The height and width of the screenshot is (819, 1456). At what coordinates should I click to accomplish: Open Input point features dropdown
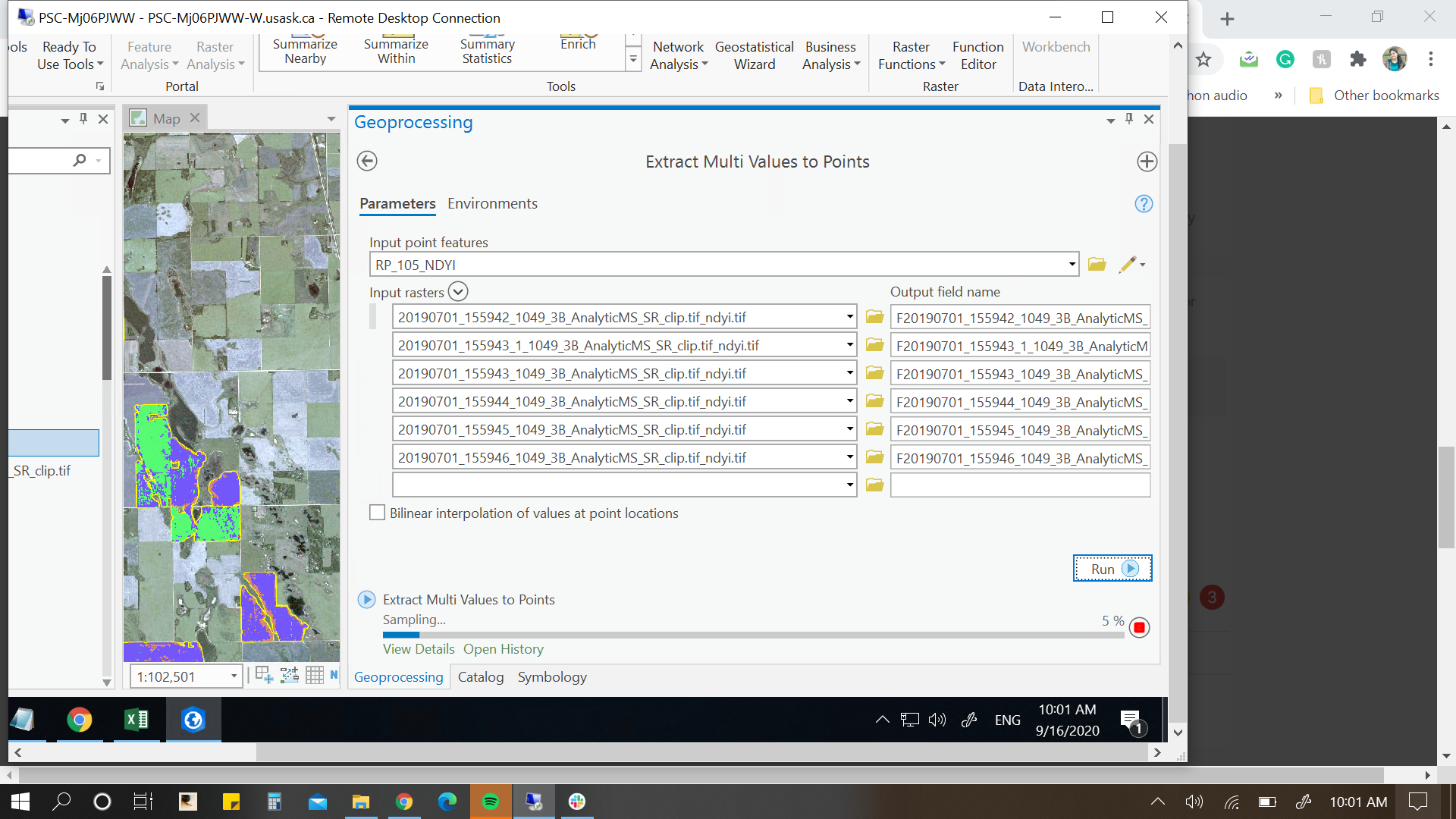1072,265
